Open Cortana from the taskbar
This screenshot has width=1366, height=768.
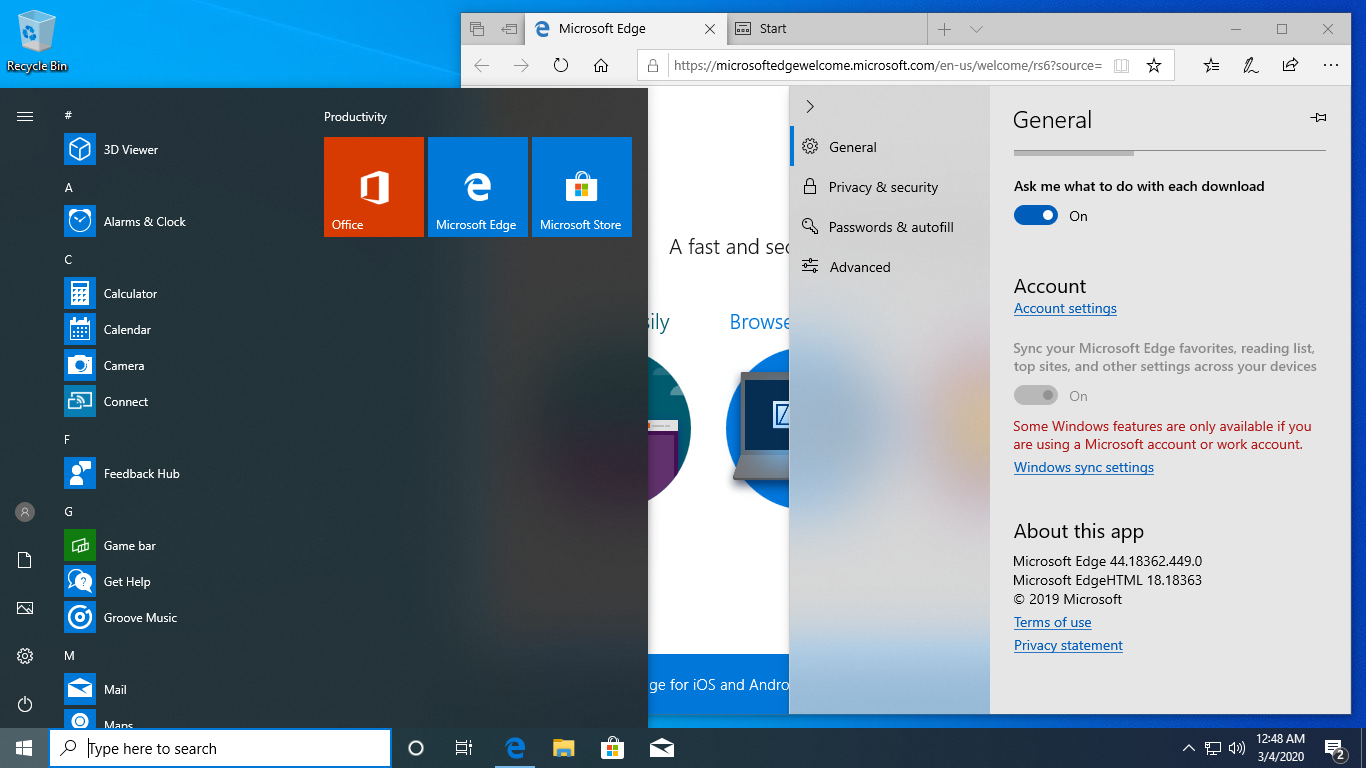416,748
